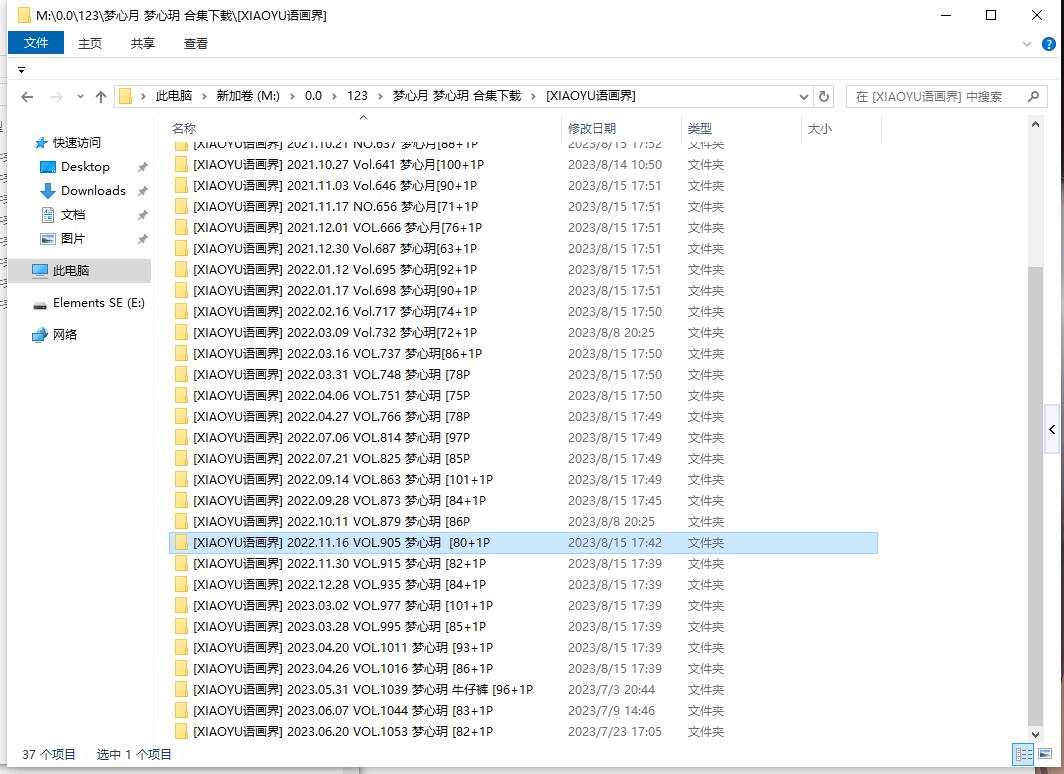Click the Forward navigation arrow

point(56,97)
